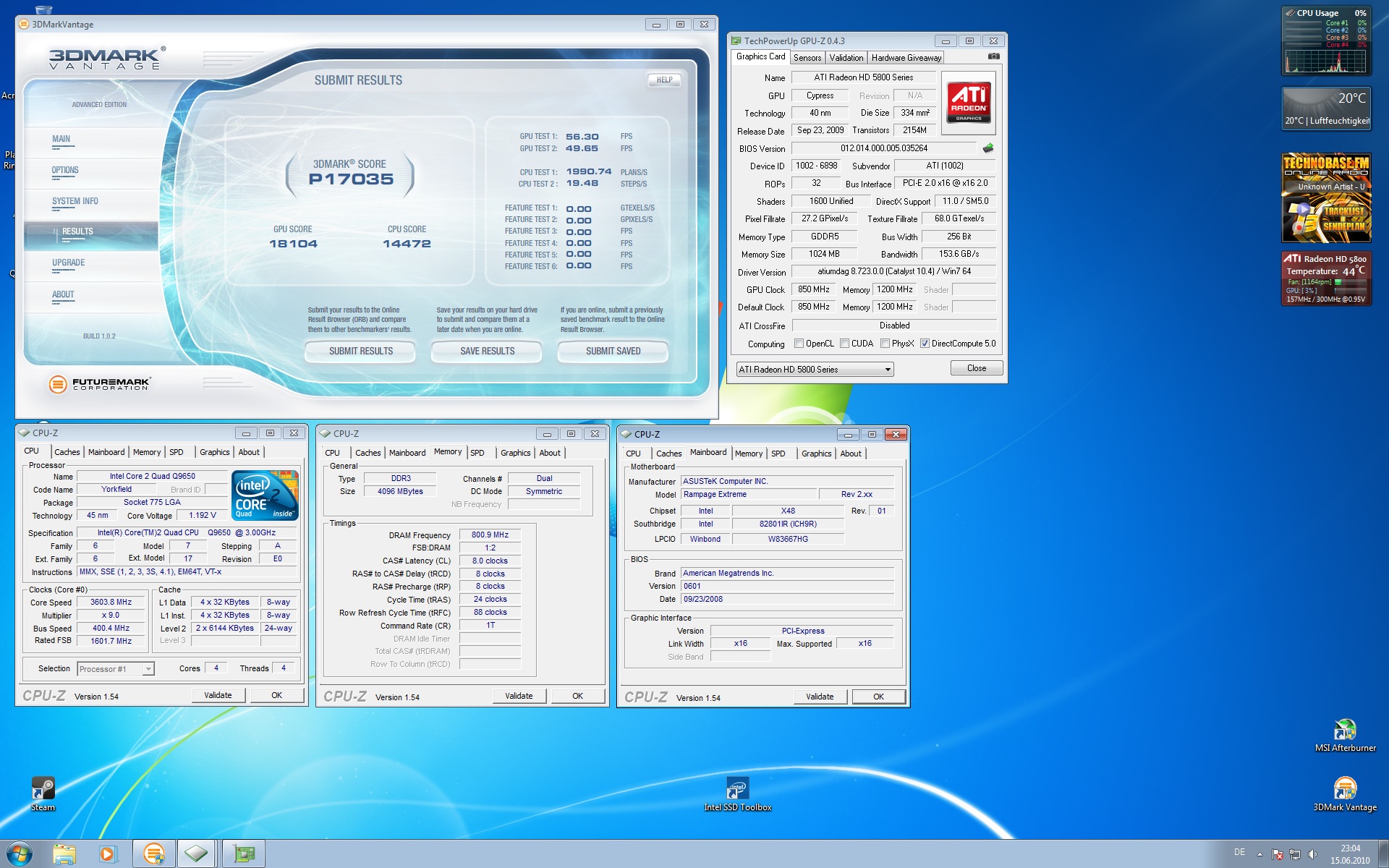
Task: Open the ATI Radeon HD 5800 Series dropdown
Action: (815, 370)
